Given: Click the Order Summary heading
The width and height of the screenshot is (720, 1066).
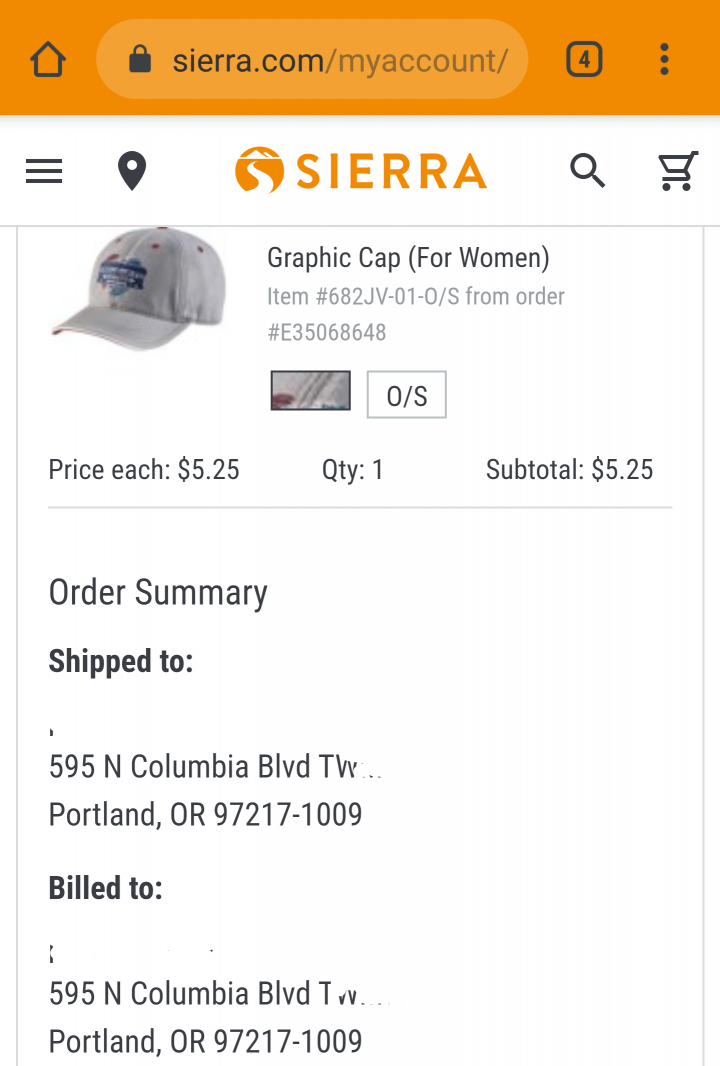Looking at the screenshot, I should [158, 592].
